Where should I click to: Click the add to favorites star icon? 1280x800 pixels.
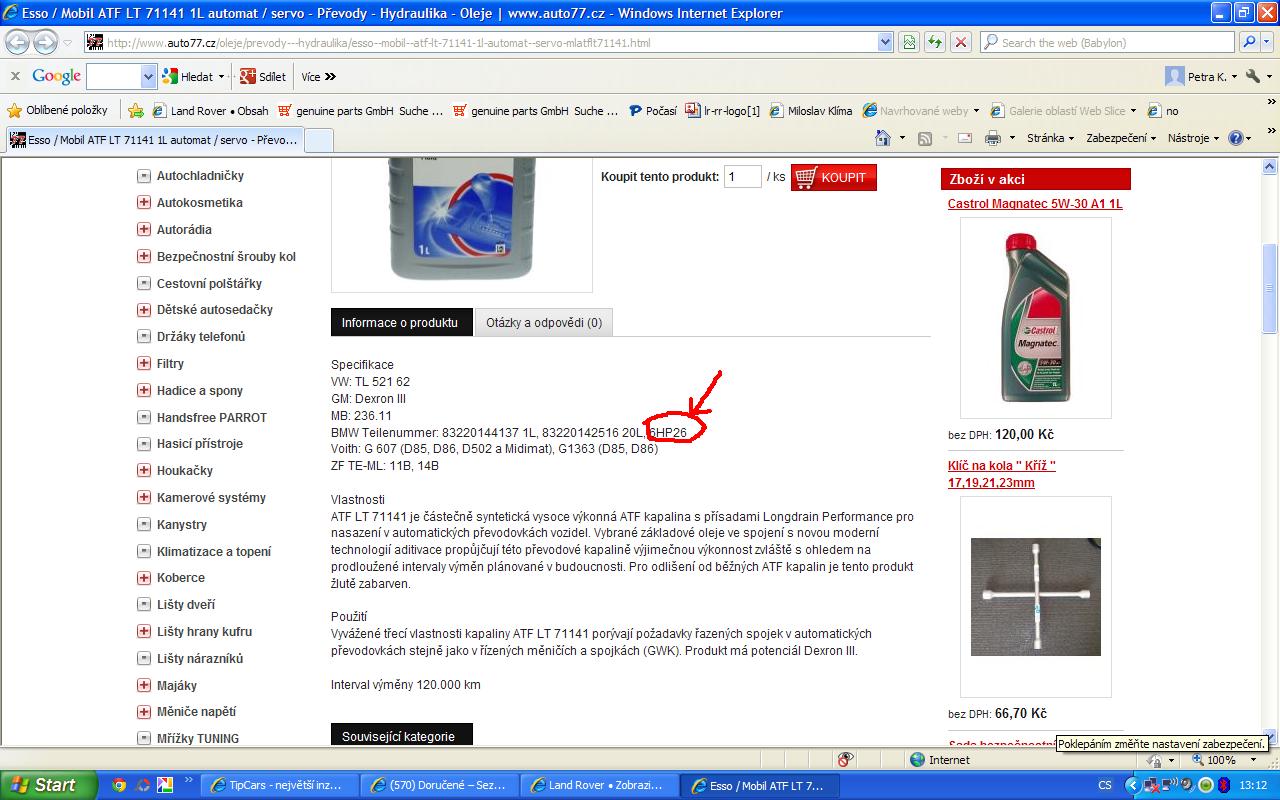pos(136,111)
